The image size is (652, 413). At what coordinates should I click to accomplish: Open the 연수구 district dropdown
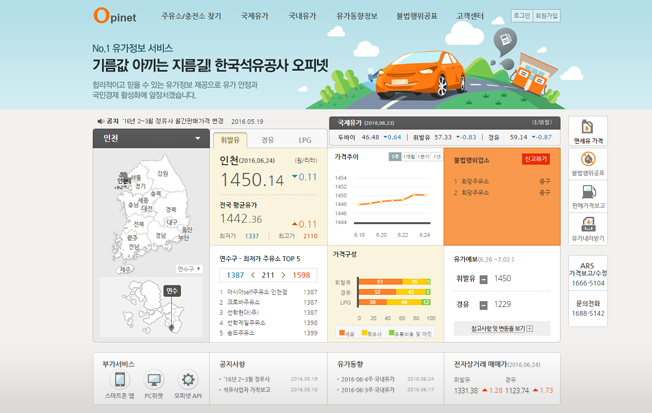pos(189,269)
